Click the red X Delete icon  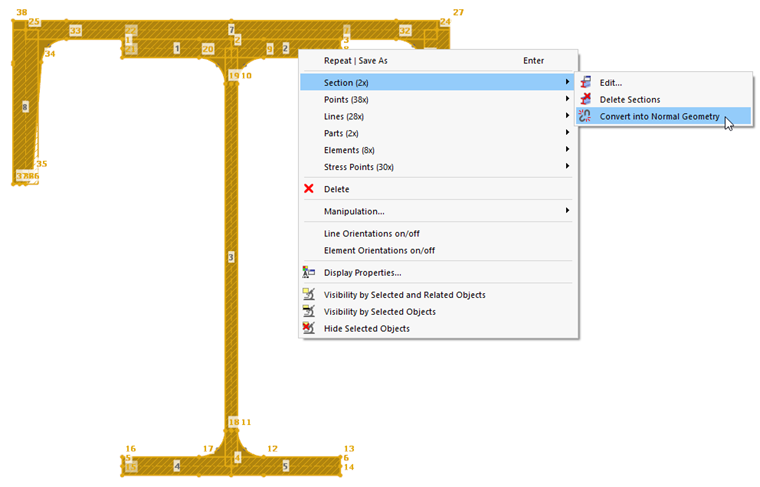click(x=309, y=189)
